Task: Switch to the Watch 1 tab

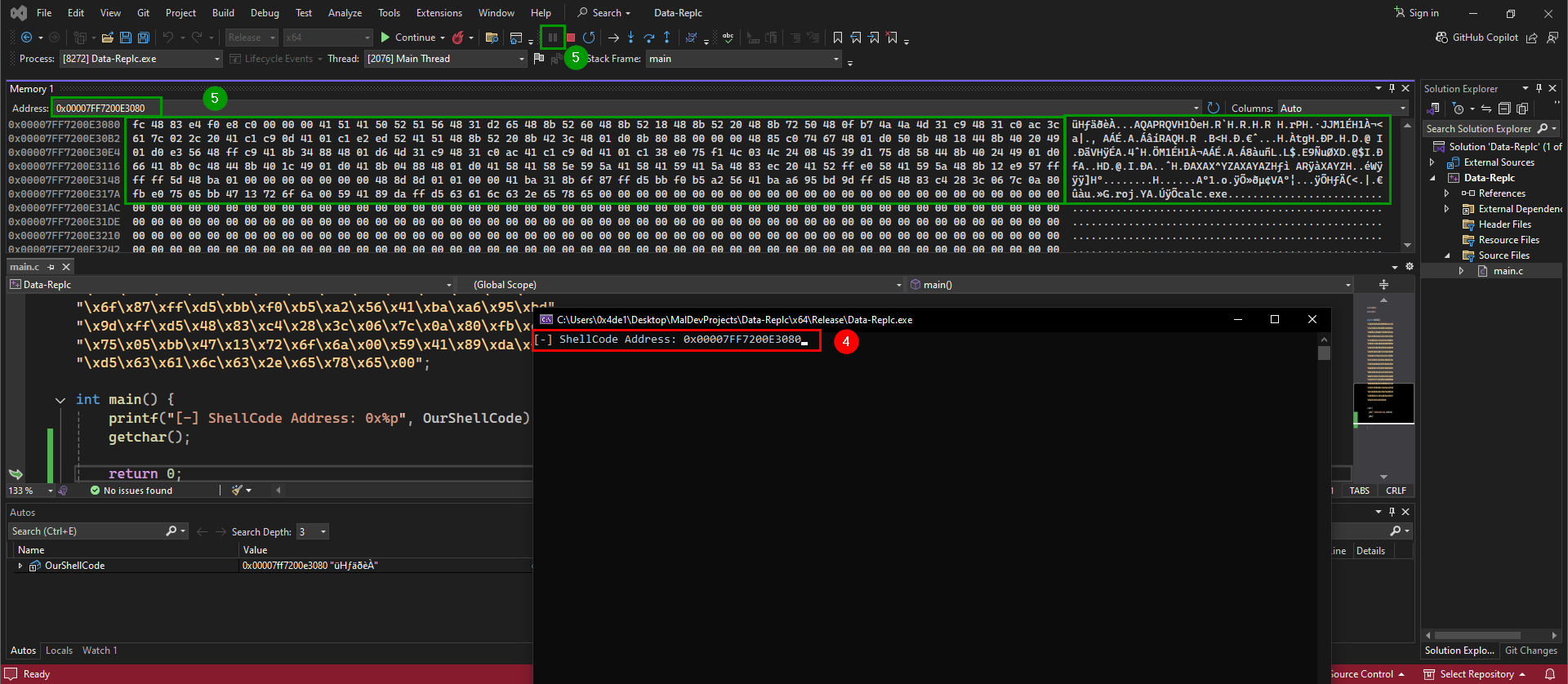Action: click(x=100, y=651)
